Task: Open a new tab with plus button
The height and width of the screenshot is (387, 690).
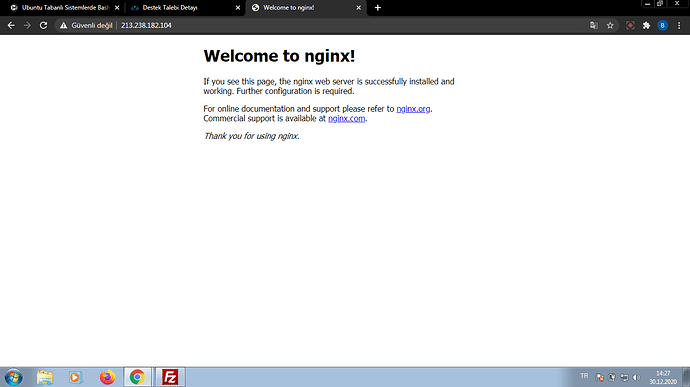Action: click(378, 7)
